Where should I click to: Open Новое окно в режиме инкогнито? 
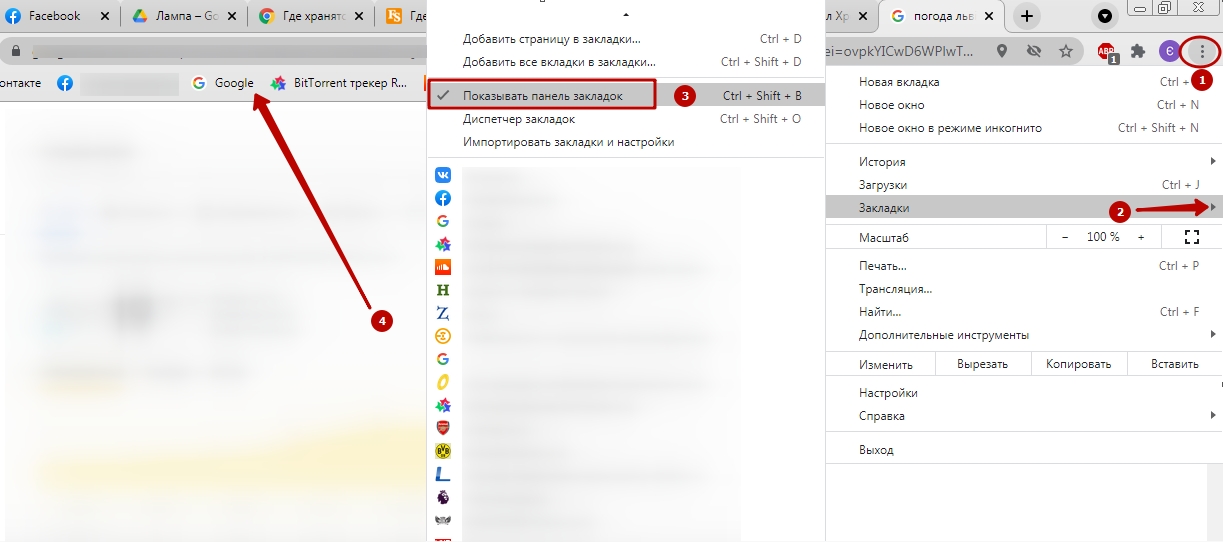click(x=1024, y=128)
